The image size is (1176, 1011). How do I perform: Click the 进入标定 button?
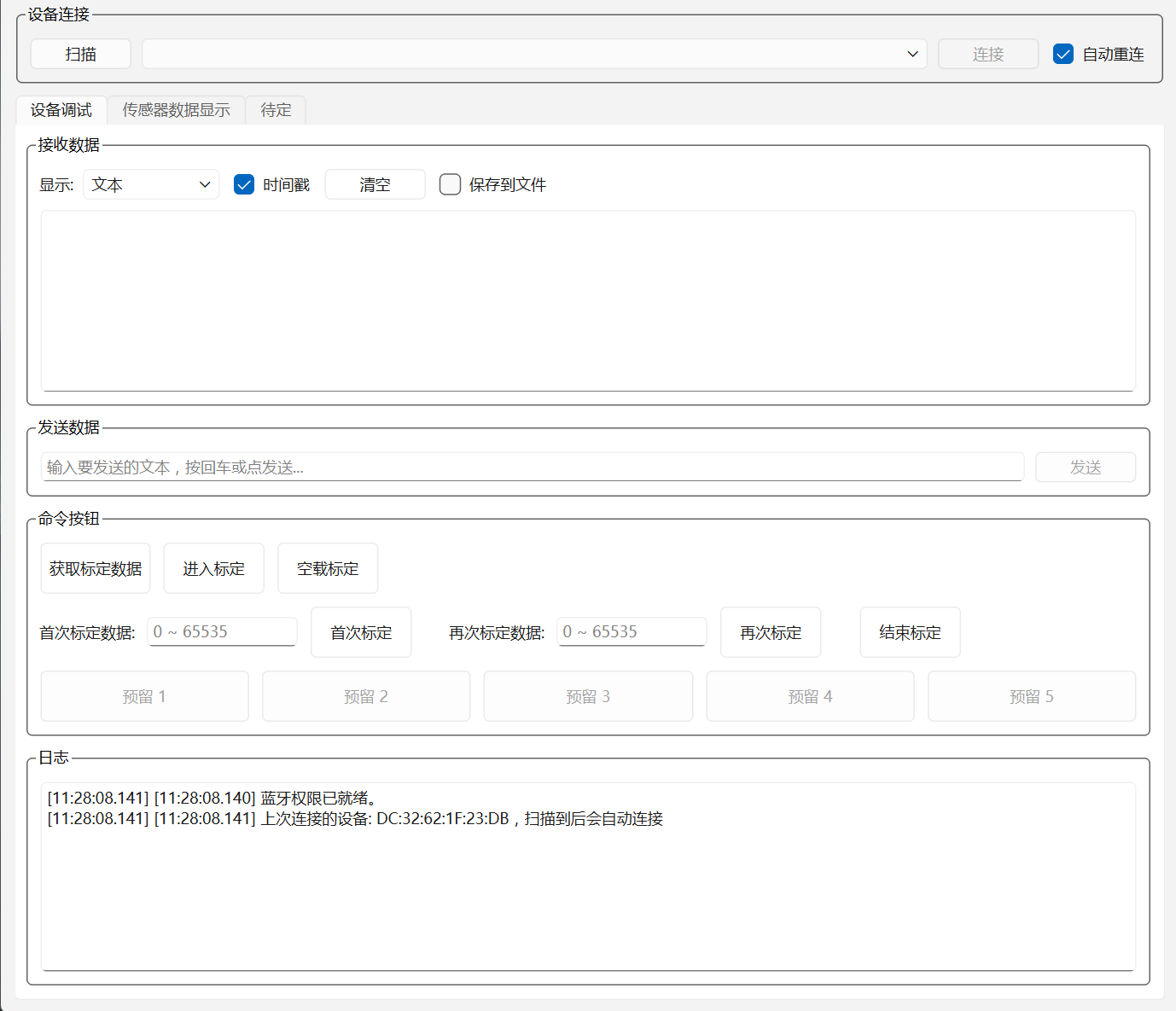coord(214,568)
